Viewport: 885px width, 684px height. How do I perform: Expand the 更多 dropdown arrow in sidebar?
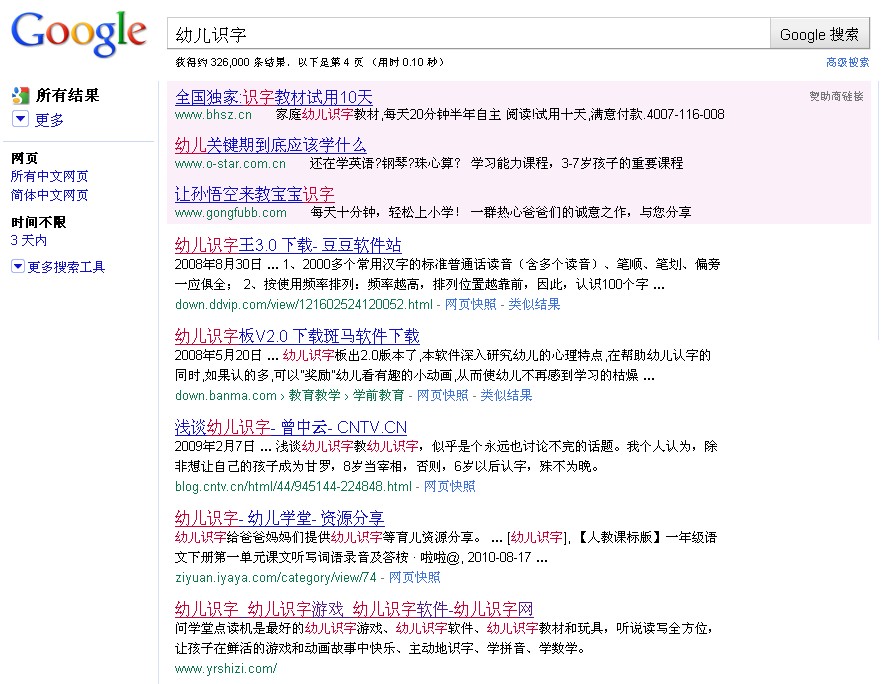(x=20, y=119)
